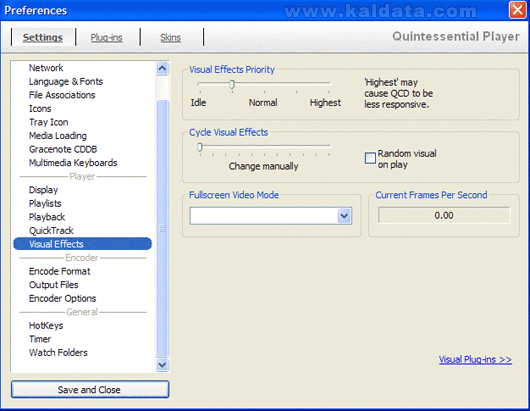Click the settings list scroll-down arrow
This screenshot has height=411, width=530.
pyautogui.click(x=162, y=365)
